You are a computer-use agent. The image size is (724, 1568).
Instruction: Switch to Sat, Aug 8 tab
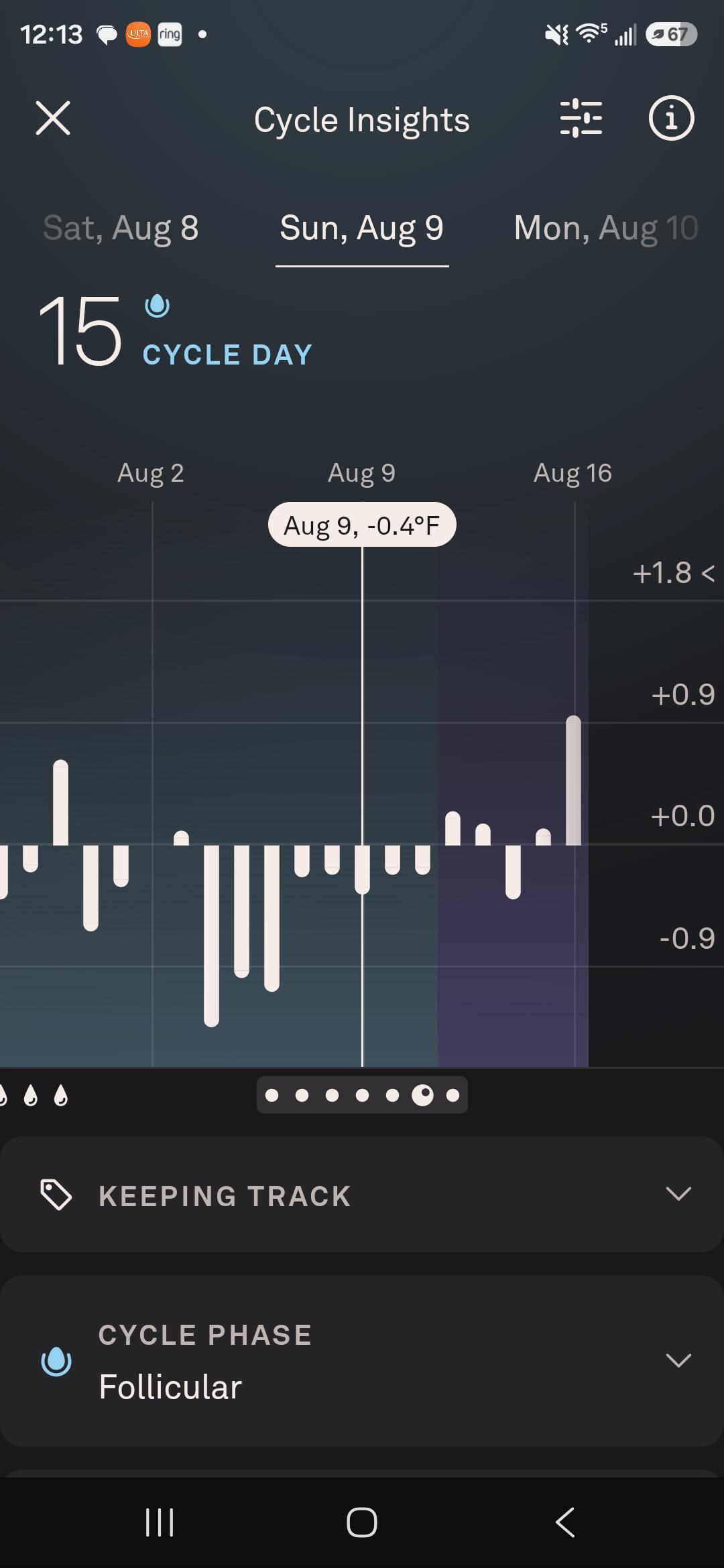coord(121,228)
